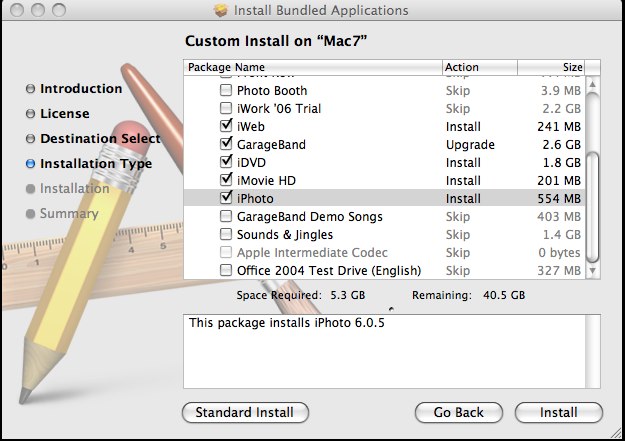Click the Size column header
The height and width of the screenshot is (441, 625).
pos(551,67)
